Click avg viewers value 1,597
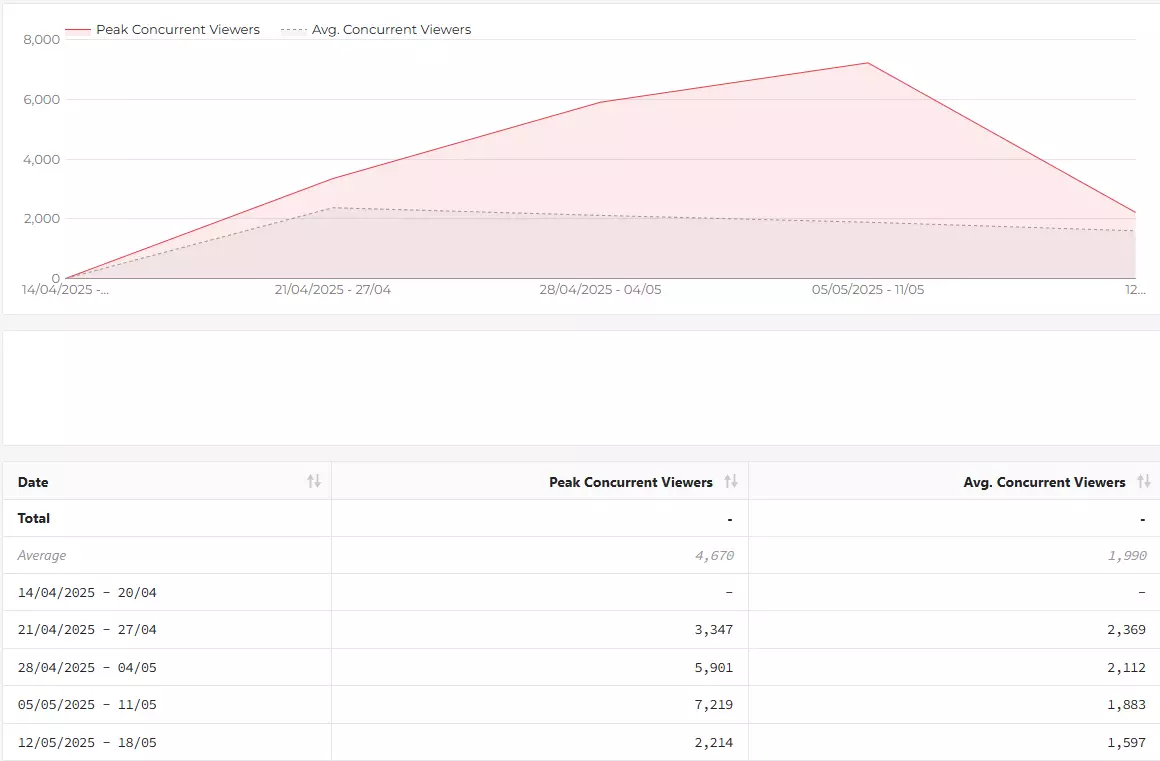Screen dimensions: 1160x761 point(1127,742)
